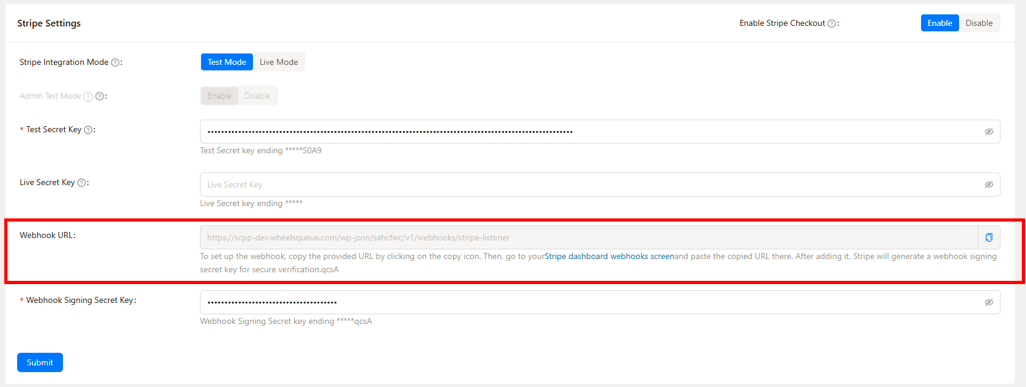Reveal Live Secret Key via eye icon
This screenshot has height=387, width=1026.
(989, 185)
